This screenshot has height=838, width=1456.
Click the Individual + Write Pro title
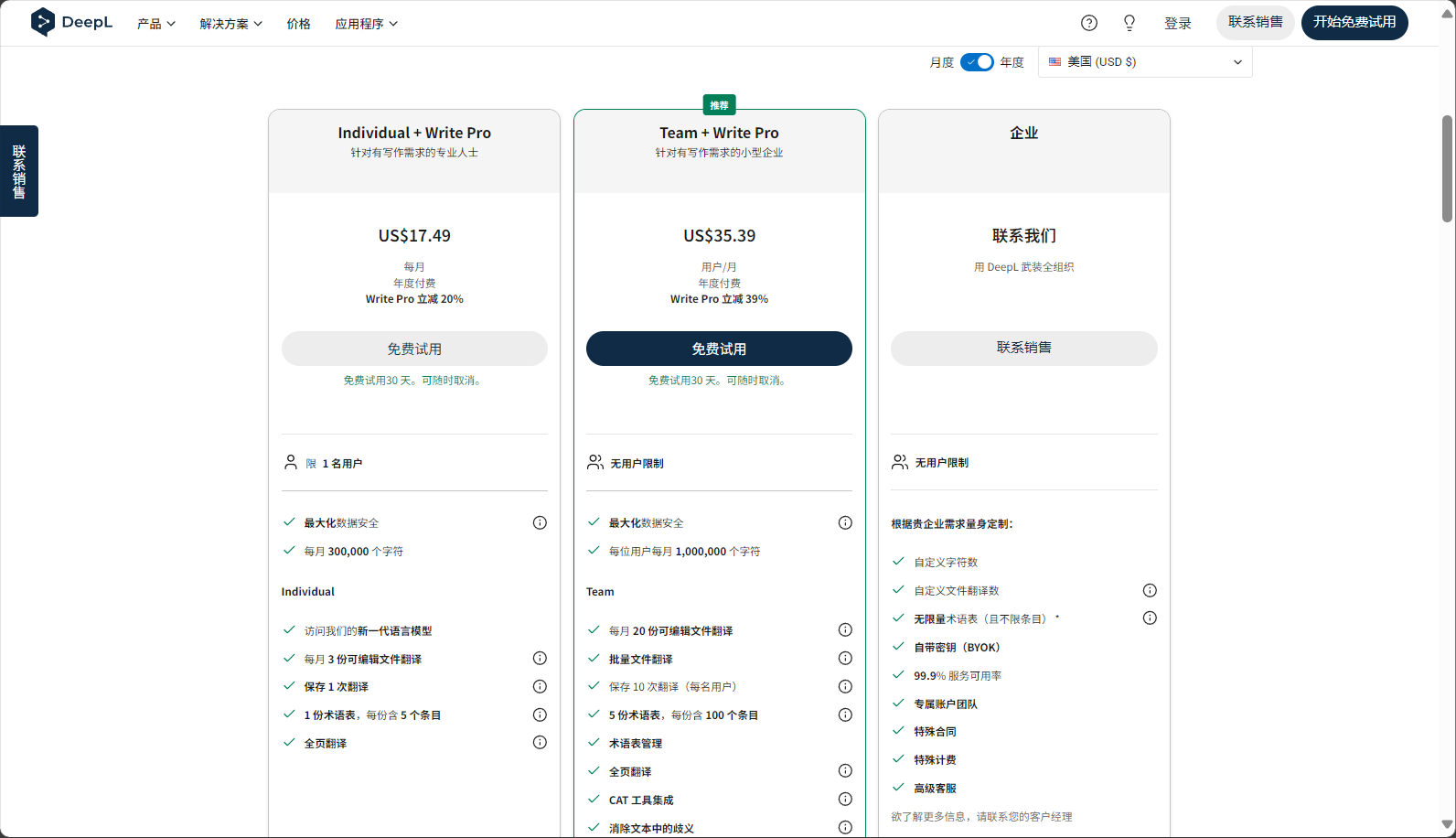(414, 133)
